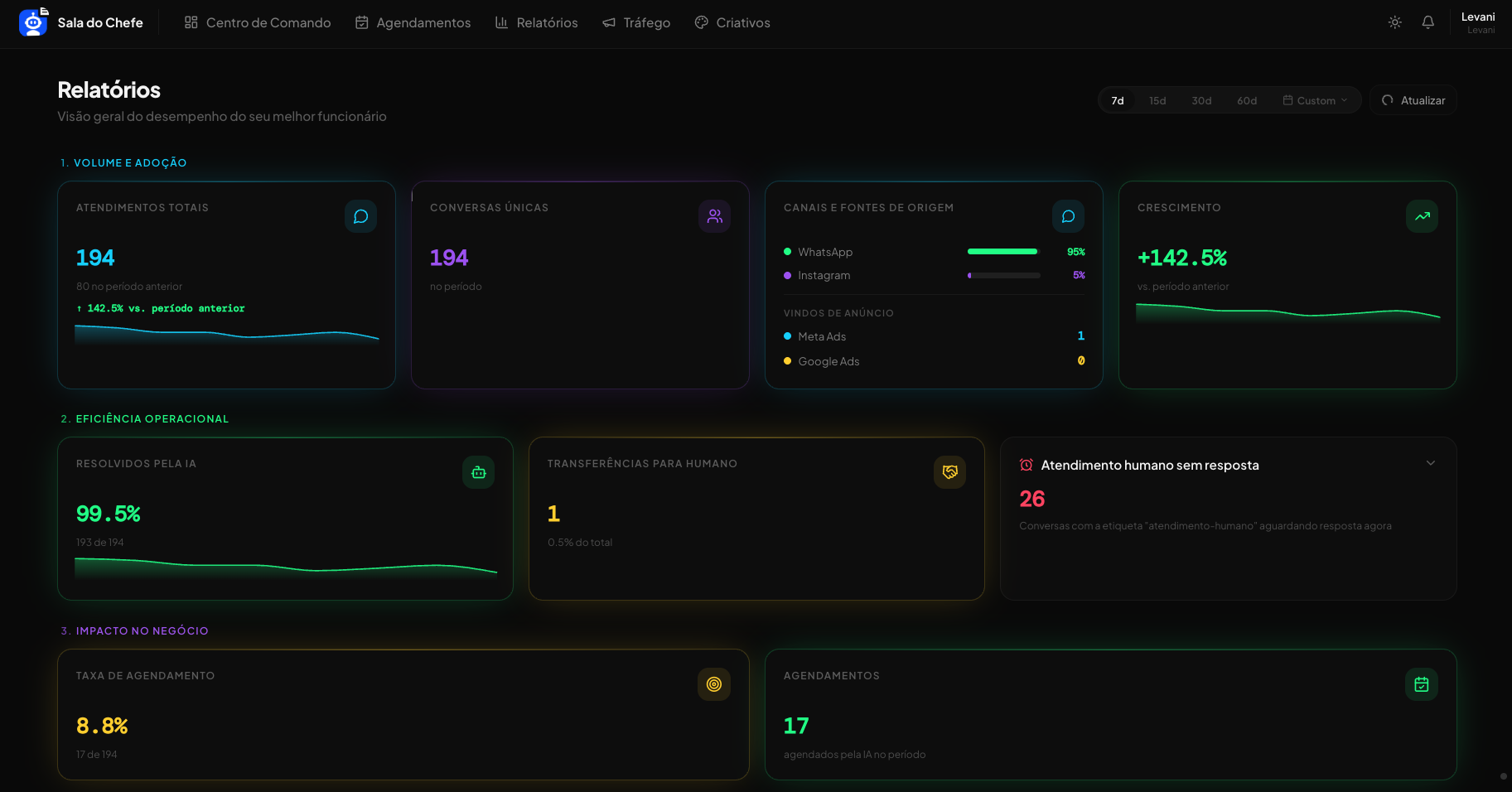Click the WhatsApp channel label
Viewport: 1512px width, 792px height.
[x=825, y=252]
